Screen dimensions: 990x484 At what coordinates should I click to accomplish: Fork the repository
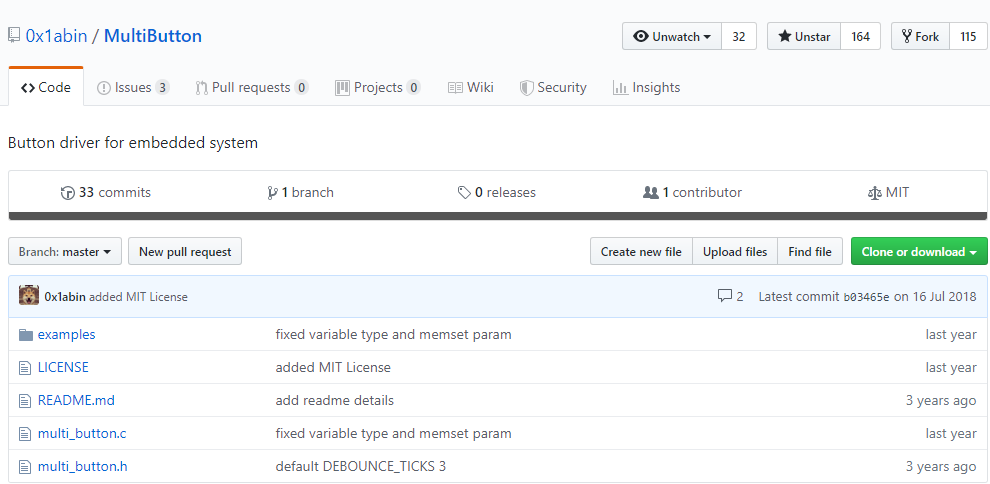coord(920,37)
